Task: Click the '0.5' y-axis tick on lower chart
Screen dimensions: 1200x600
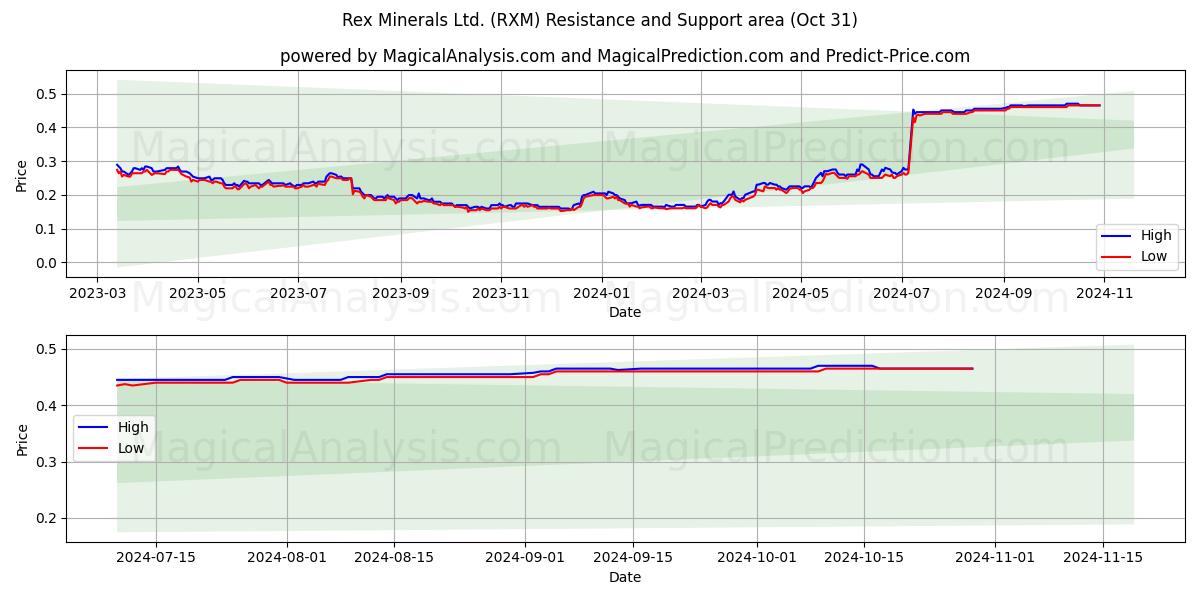Action: click(x=48, y=349)
